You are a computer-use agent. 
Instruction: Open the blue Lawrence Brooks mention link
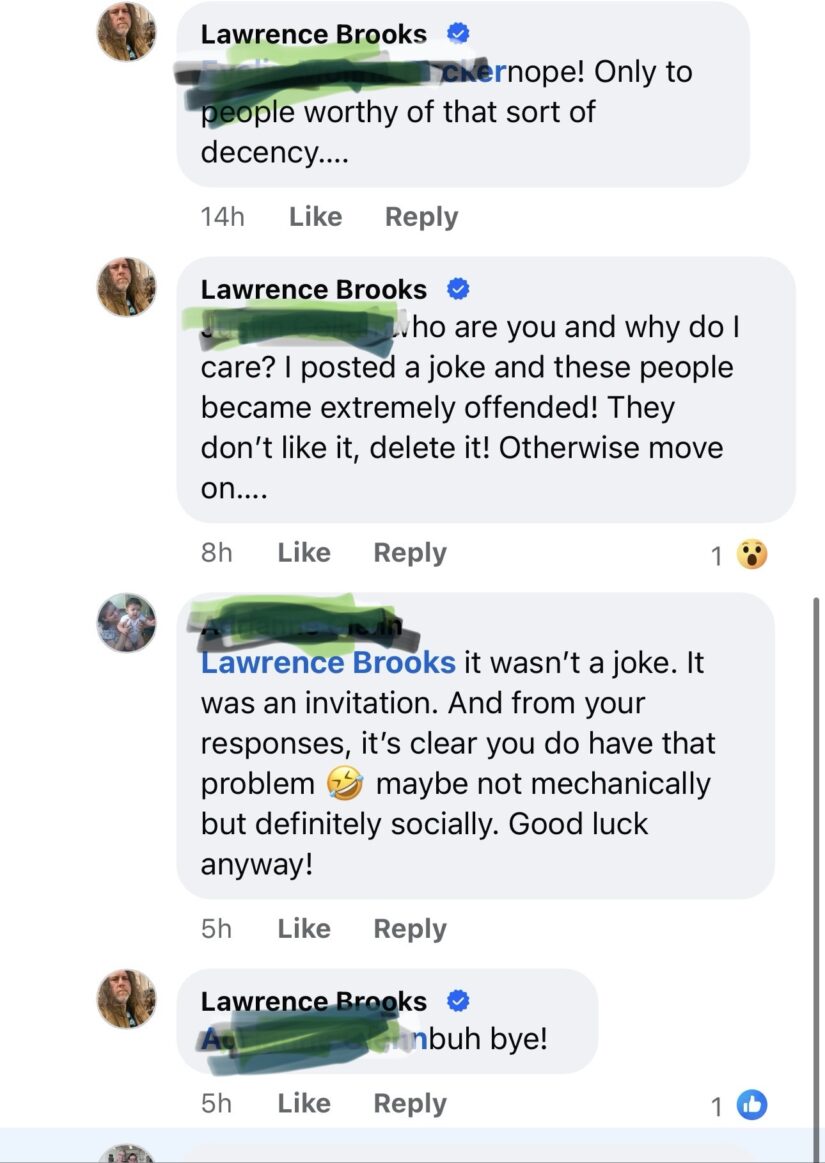coord(328,662)
